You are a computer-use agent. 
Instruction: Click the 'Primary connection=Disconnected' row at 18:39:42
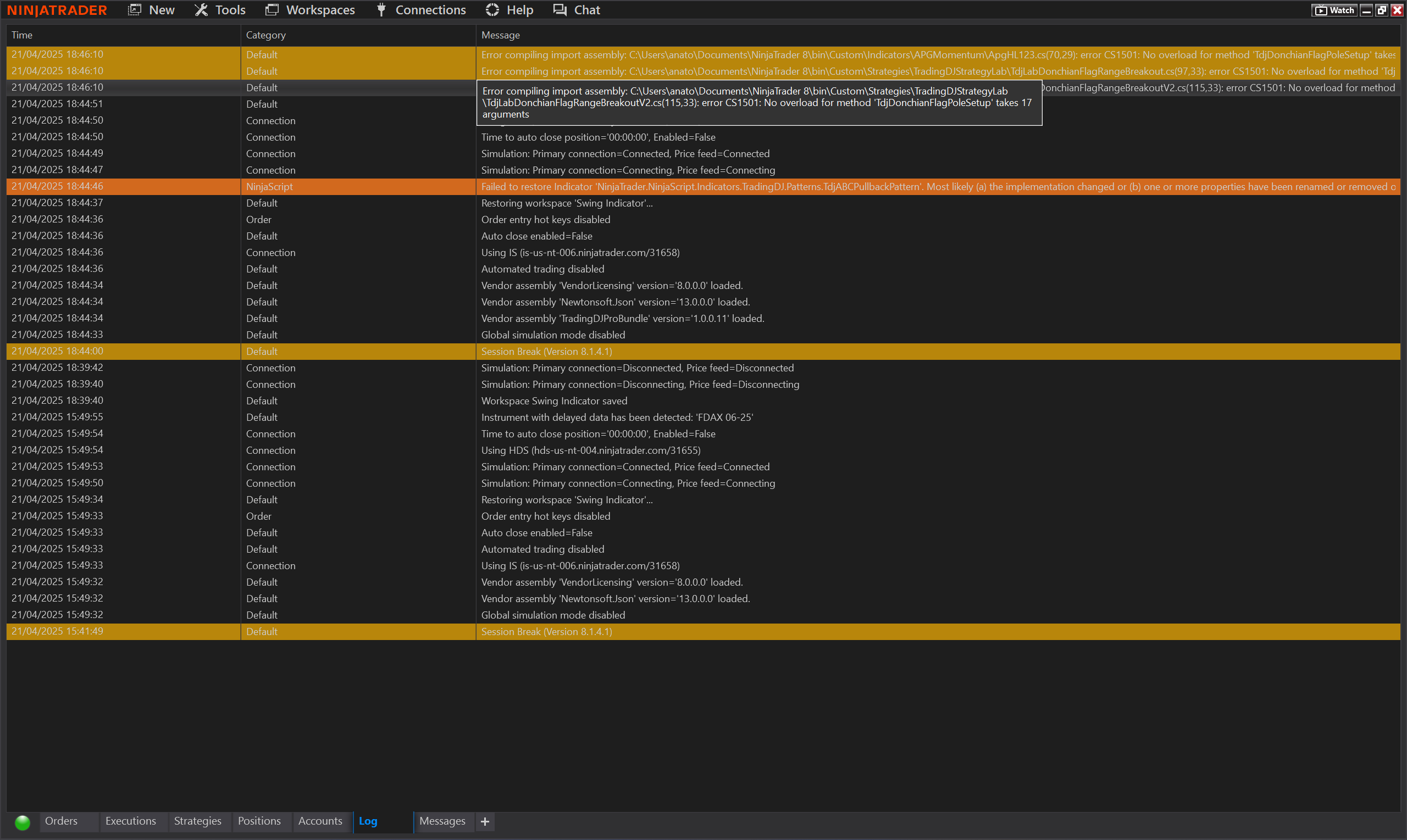click(703, 368)
